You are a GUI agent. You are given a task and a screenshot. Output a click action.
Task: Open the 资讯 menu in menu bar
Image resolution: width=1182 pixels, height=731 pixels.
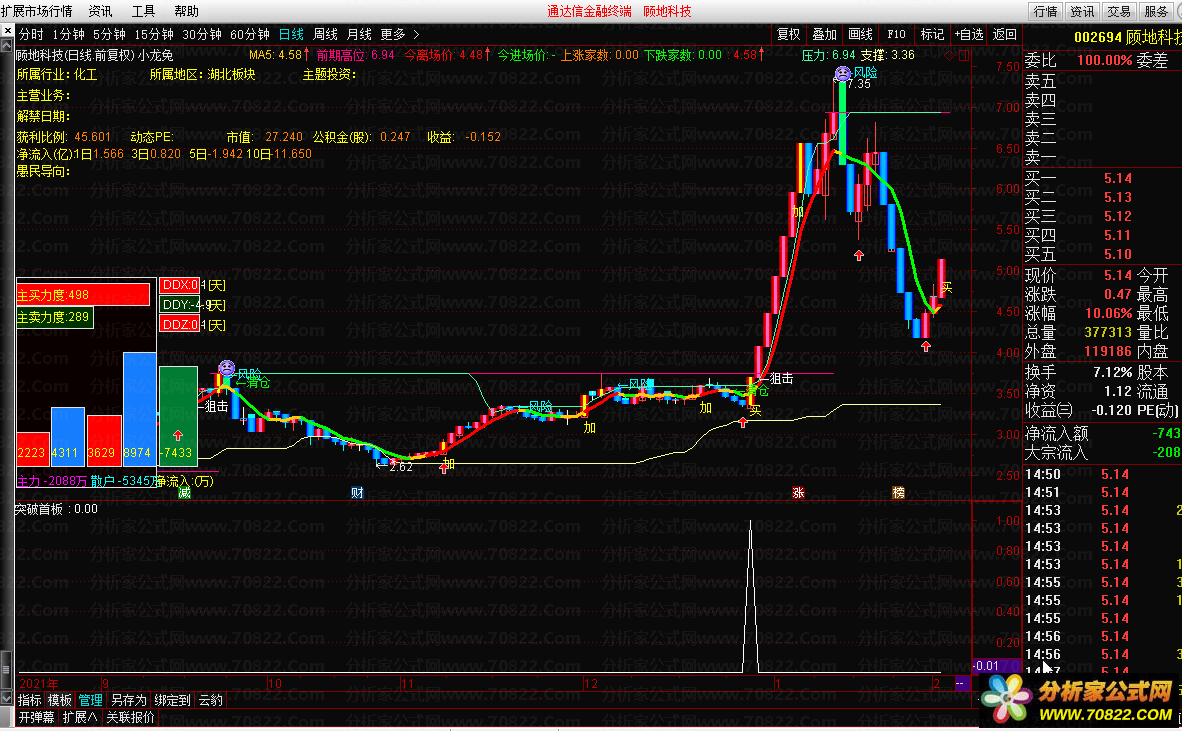click(x=100, y=11)
